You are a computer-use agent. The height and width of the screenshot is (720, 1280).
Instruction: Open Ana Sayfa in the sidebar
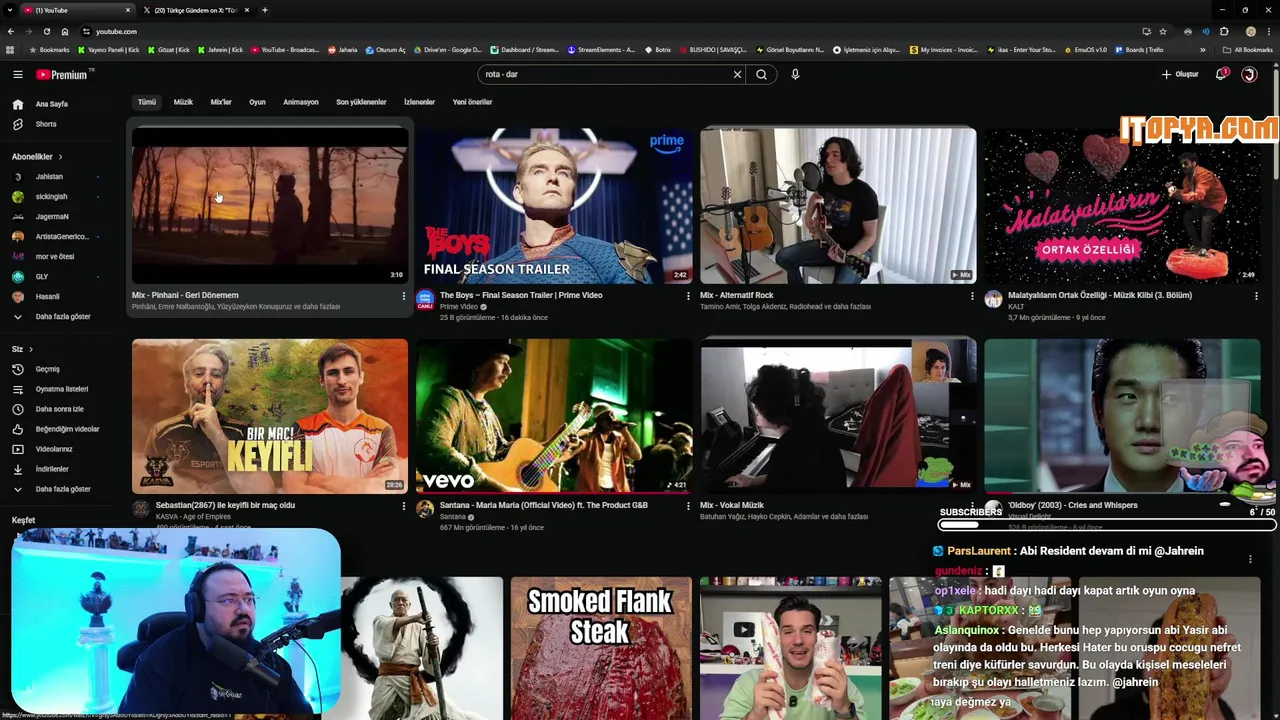(x=52, y=104)
